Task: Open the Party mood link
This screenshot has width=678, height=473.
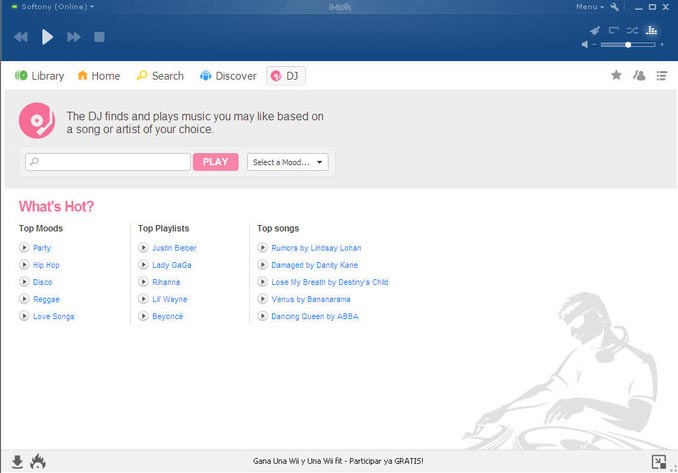Action: (x=42, y=248)
